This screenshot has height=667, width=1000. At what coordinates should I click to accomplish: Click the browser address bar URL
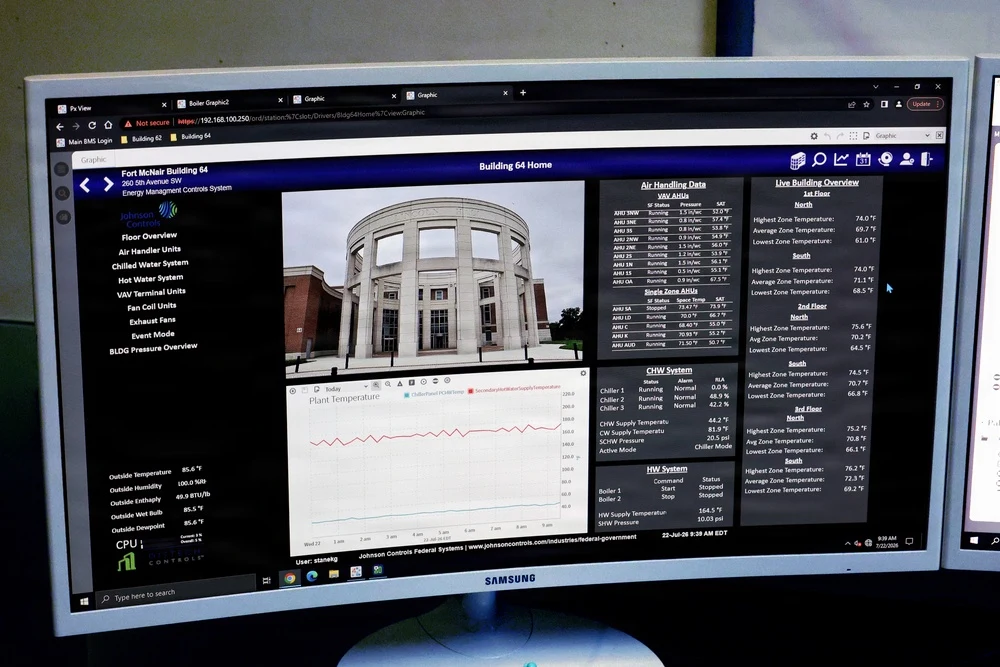[x=301, y=117]
